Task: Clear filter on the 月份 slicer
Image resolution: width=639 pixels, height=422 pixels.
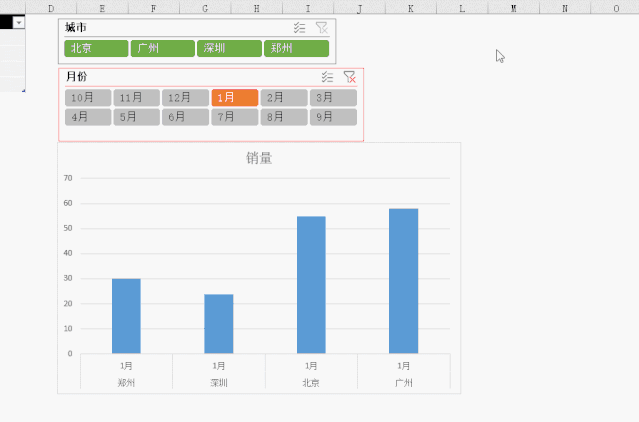Action: click(x=349, y=77)
